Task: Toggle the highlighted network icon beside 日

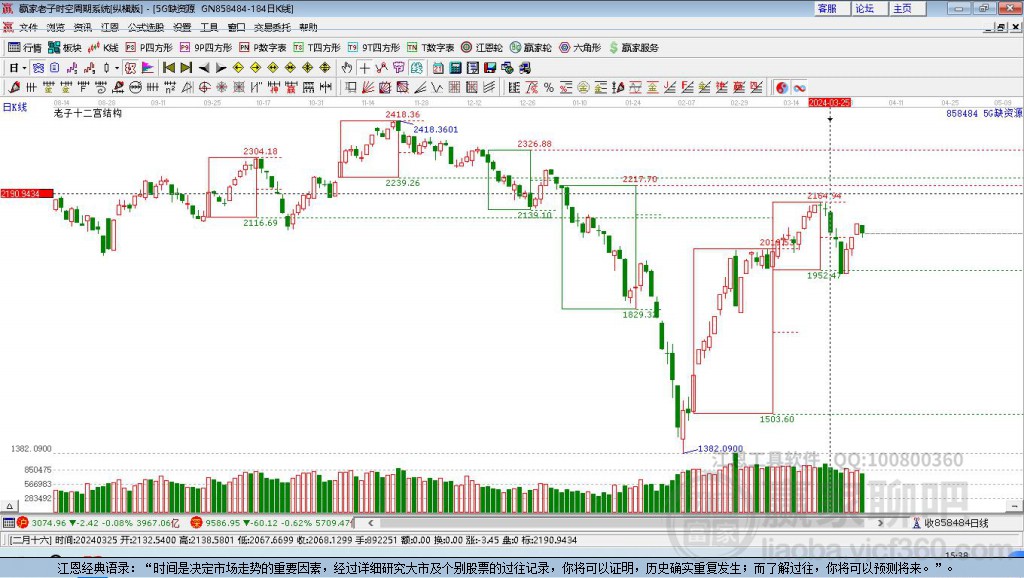Action: pos(38,68)
